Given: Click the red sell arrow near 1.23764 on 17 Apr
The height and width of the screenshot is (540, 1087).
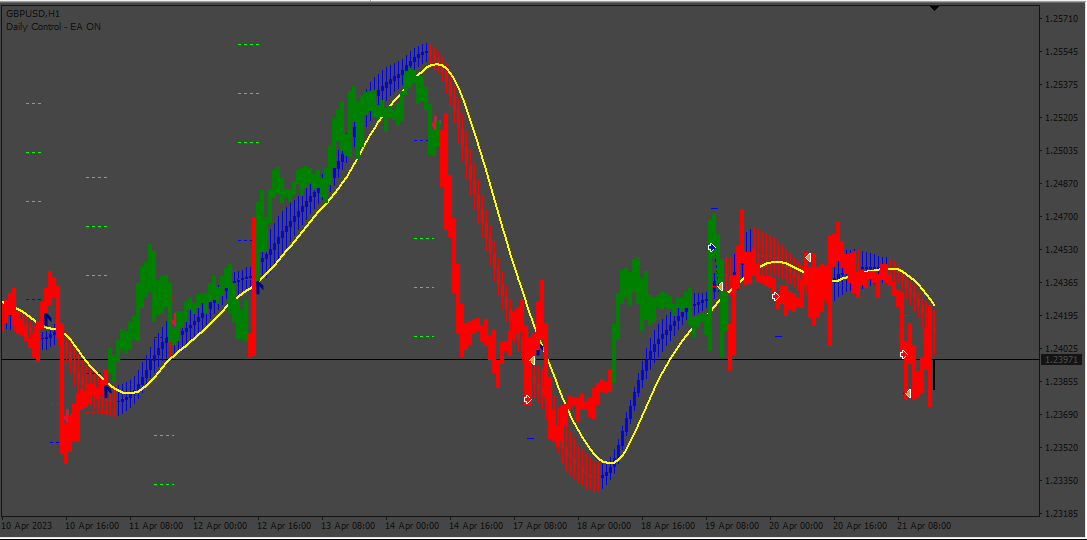Looking at the screenshot, I should pyautogui.click(x=528, y=399).
